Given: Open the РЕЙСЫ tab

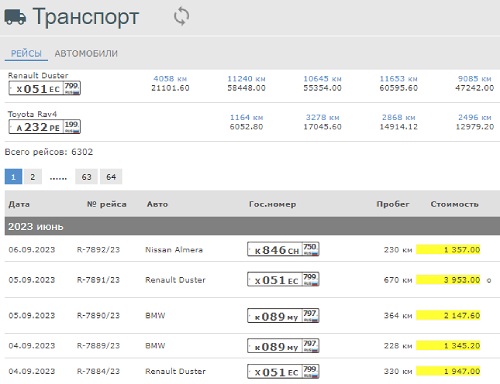Looking at the screenshot, I should click(x=26, y=53).
